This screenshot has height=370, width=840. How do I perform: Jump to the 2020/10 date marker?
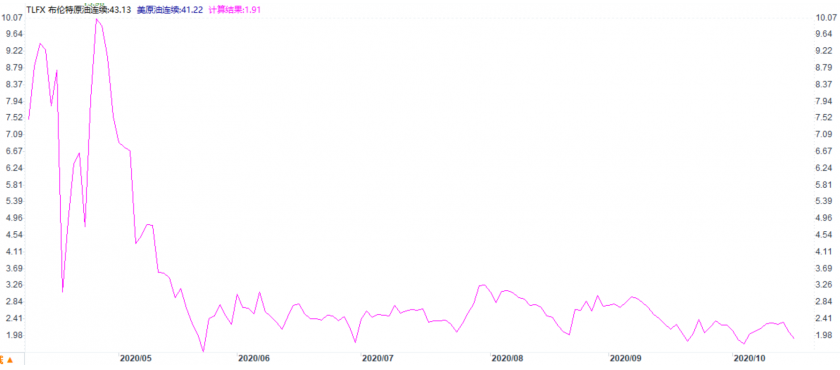(749, 357)
